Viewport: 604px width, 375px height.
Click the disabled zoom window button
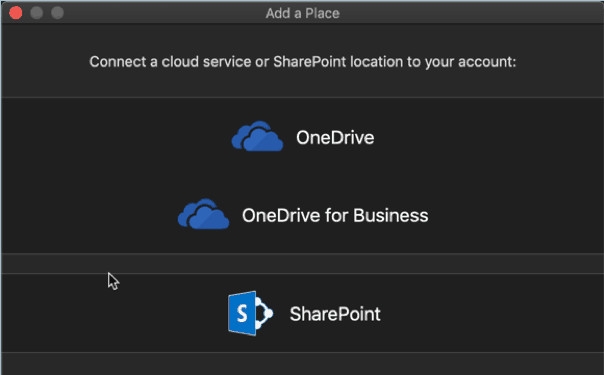click(57, 13)
